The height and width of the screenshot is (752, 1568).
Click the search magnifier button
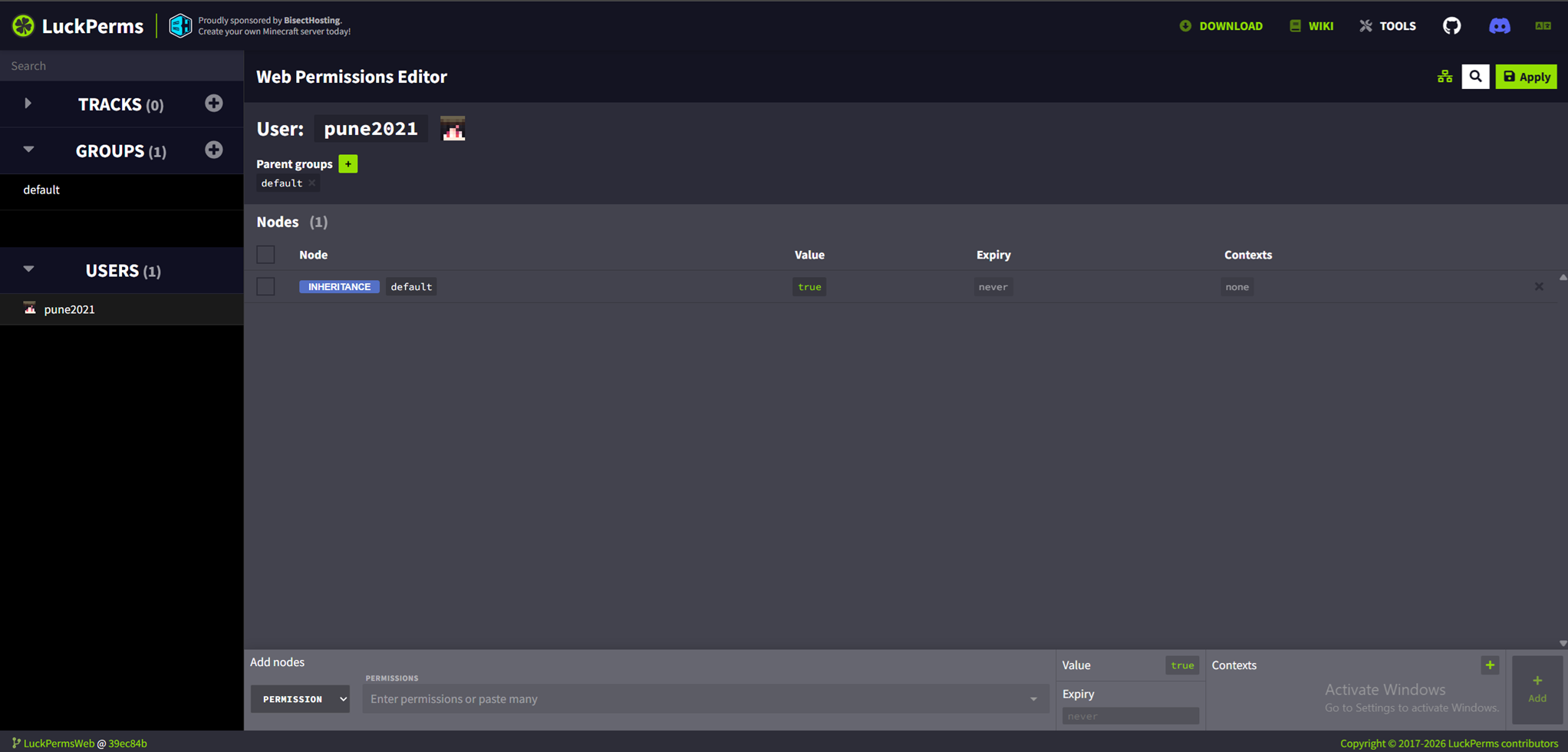tap(1475, 77)
